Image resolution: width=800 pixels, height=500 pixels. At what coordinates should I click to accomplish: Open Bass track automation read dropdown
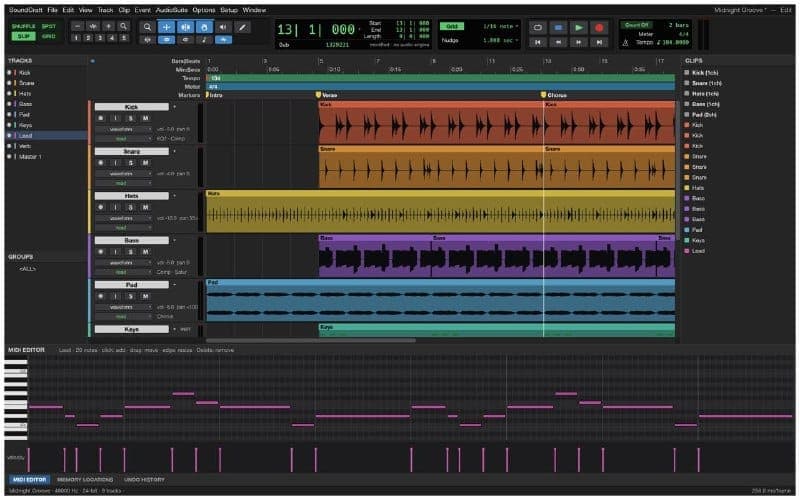[x=124, y=272]
